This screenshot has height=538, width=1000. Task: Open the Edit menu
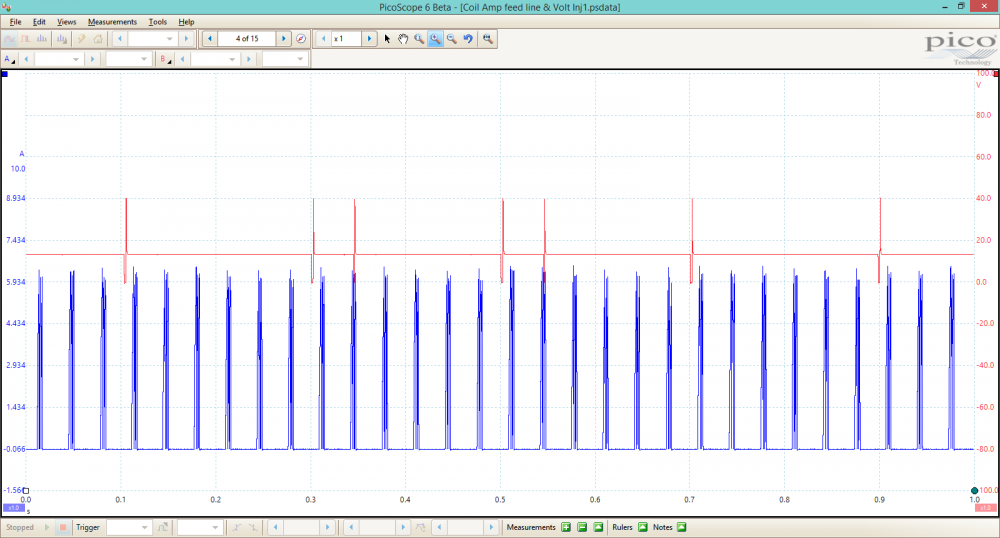pos(39,22)
